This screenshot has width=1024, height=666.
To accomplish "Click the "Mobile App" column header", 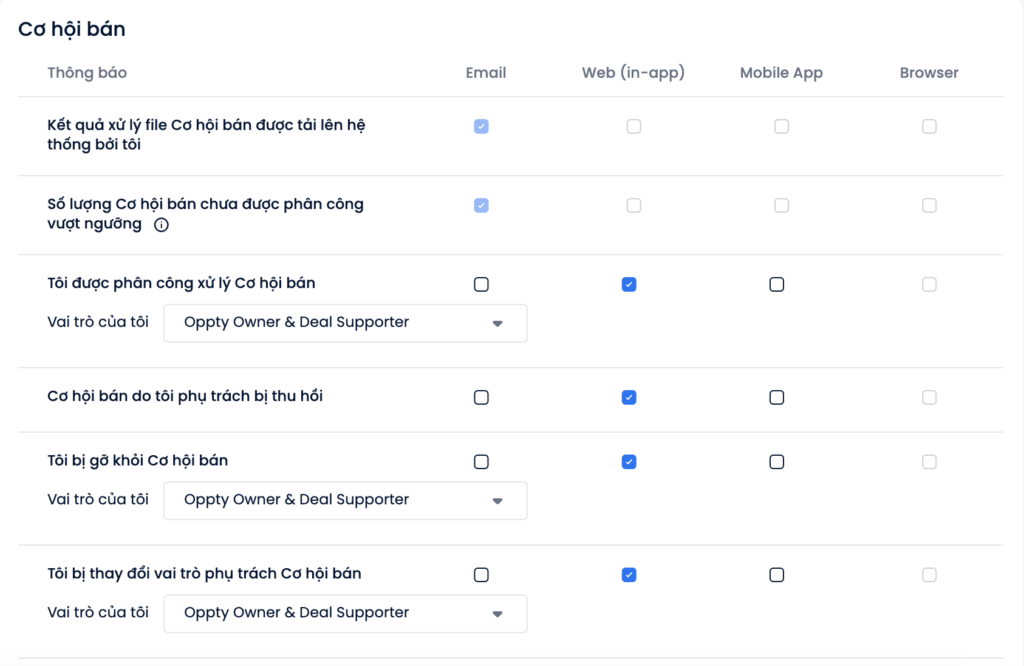I will 781,73.
